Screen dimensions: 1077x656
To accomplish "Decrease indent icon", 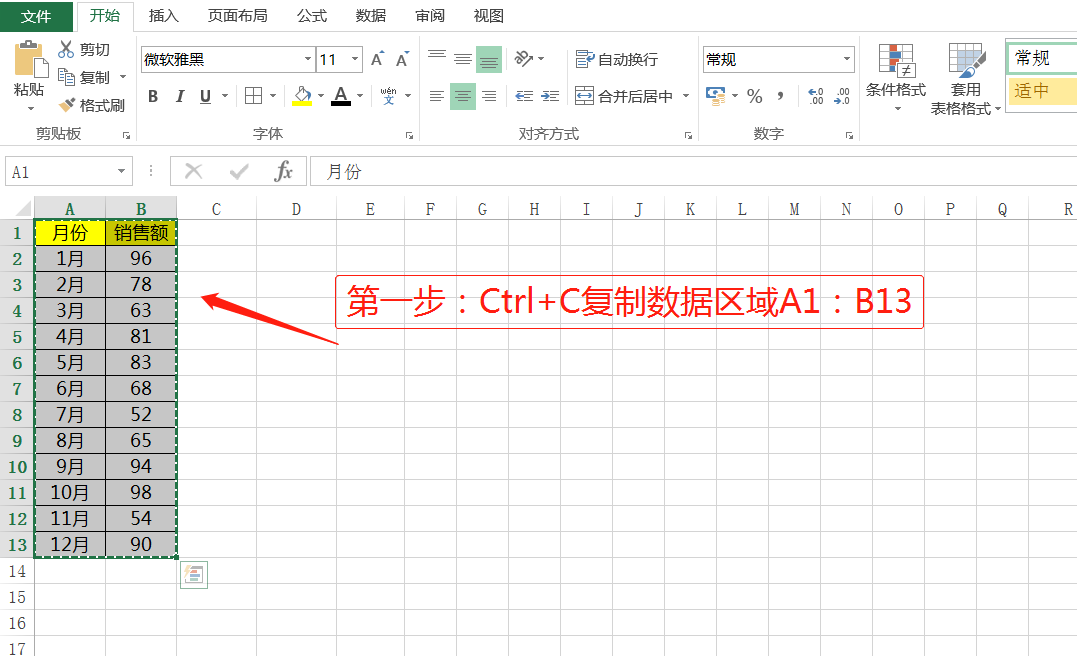I will (x=524, y=96).
